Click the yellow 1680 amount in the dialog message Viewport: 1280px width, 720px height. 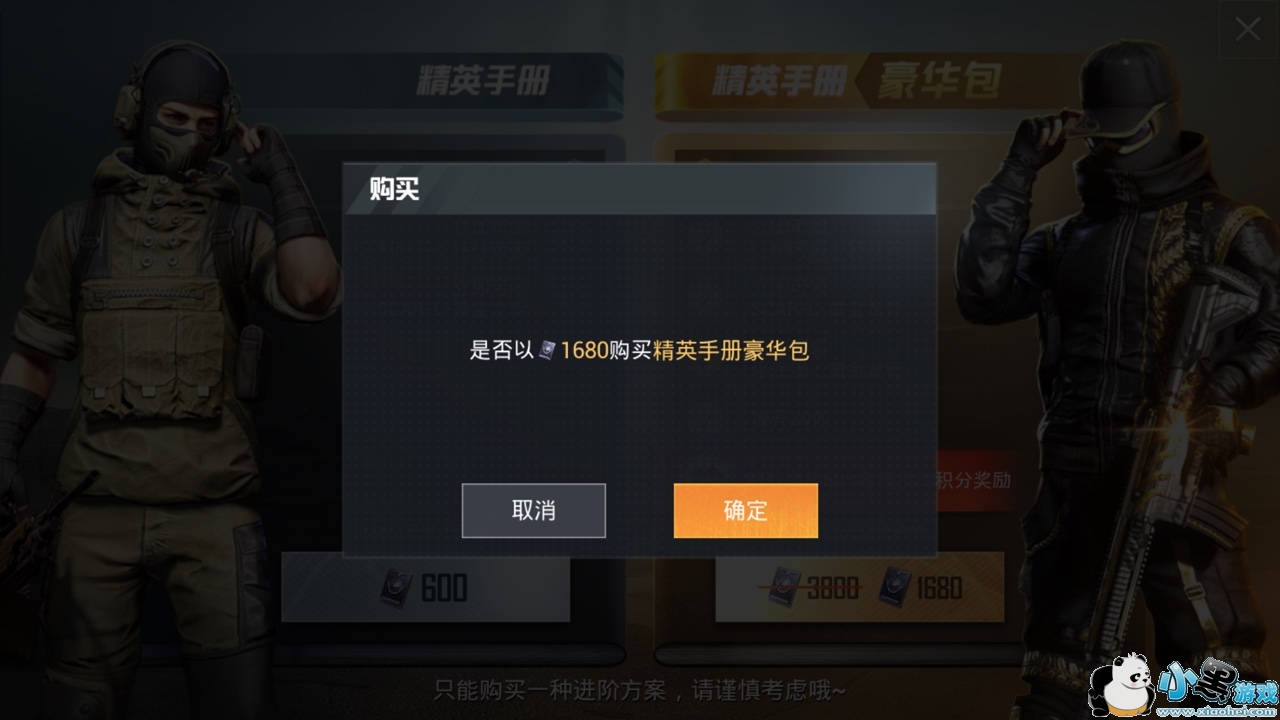pos(584,350)
